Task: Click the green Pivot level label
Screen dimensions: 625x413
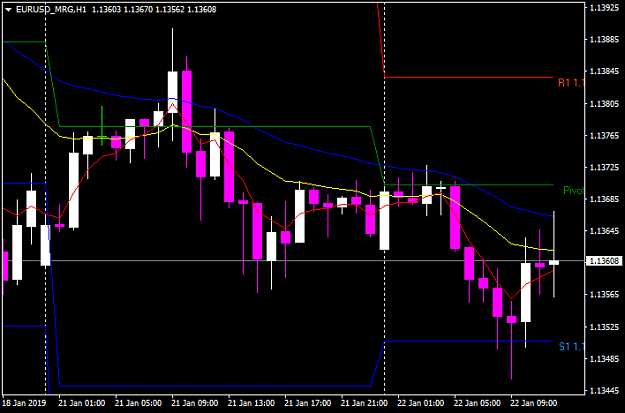Action: point(574,191)
